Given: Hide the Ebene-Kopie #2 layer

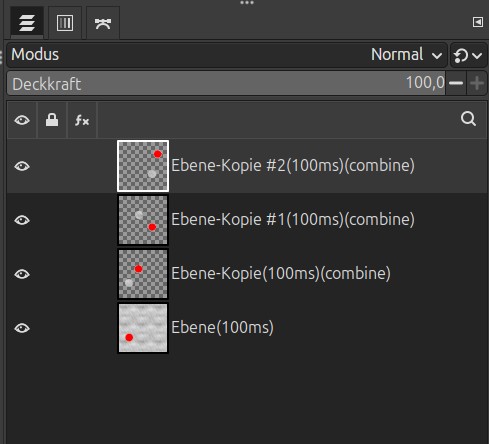Looking at the screenshot, I should (22, 166).
